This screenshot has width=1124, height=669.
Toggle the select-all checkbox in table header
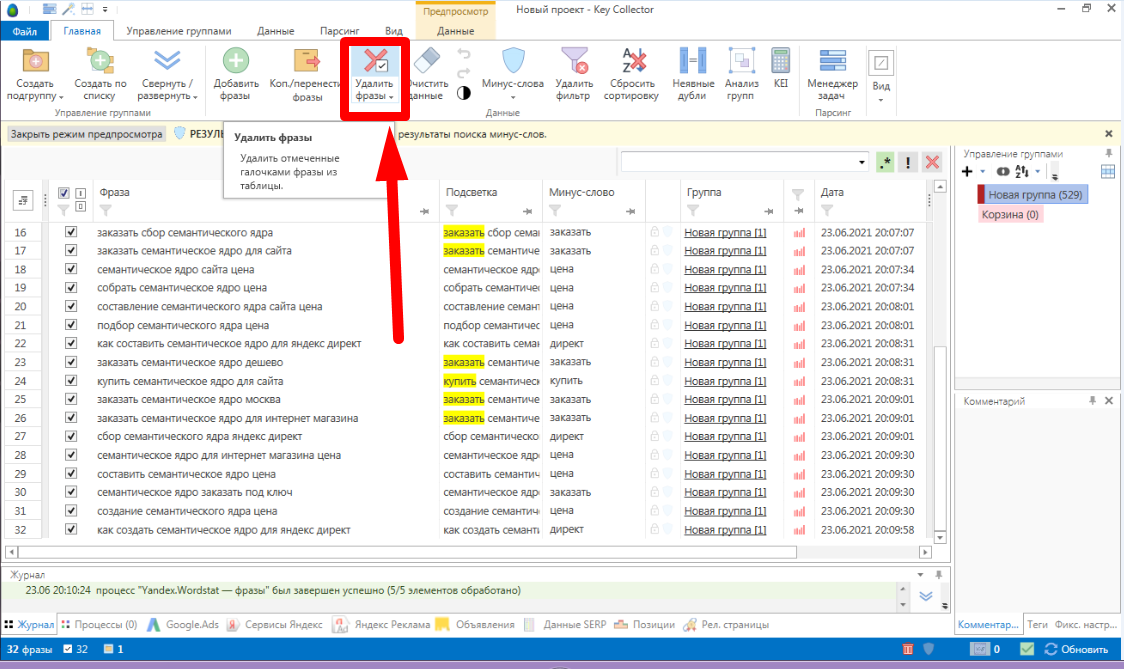pos(64,193)
